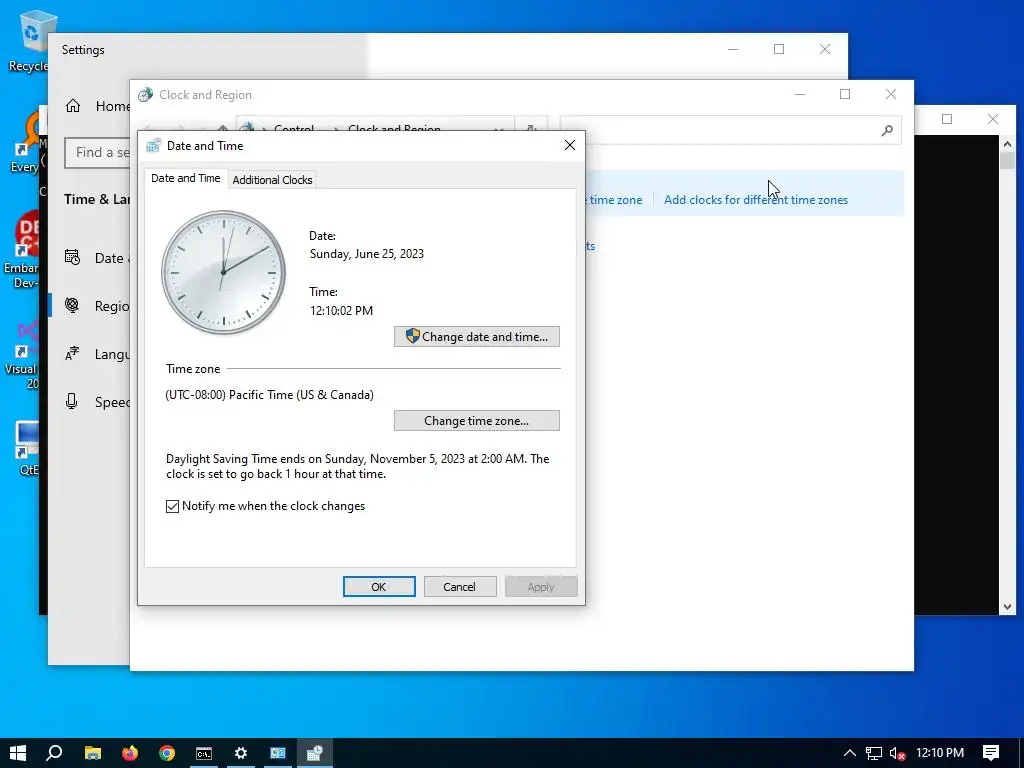Confirm the dialog with OK
The height and width of the screenshot is (768, 1024).
click(379, 586)
